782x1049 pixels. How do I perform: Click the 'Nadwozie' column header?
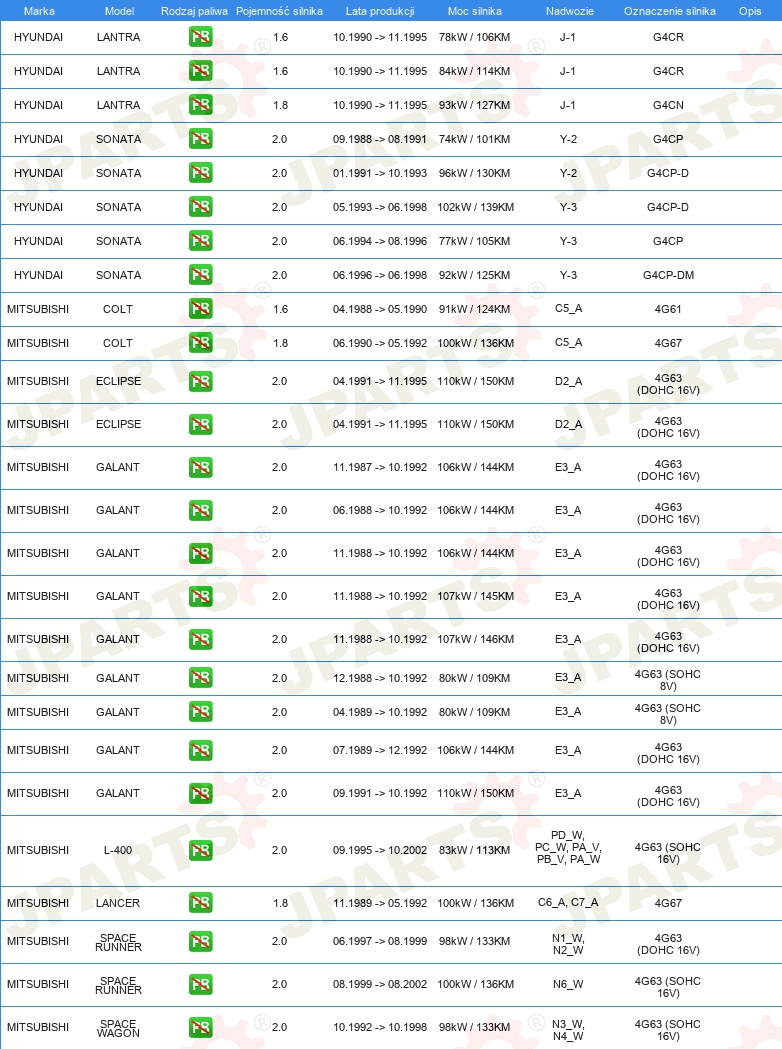click(x=569, y=11)
